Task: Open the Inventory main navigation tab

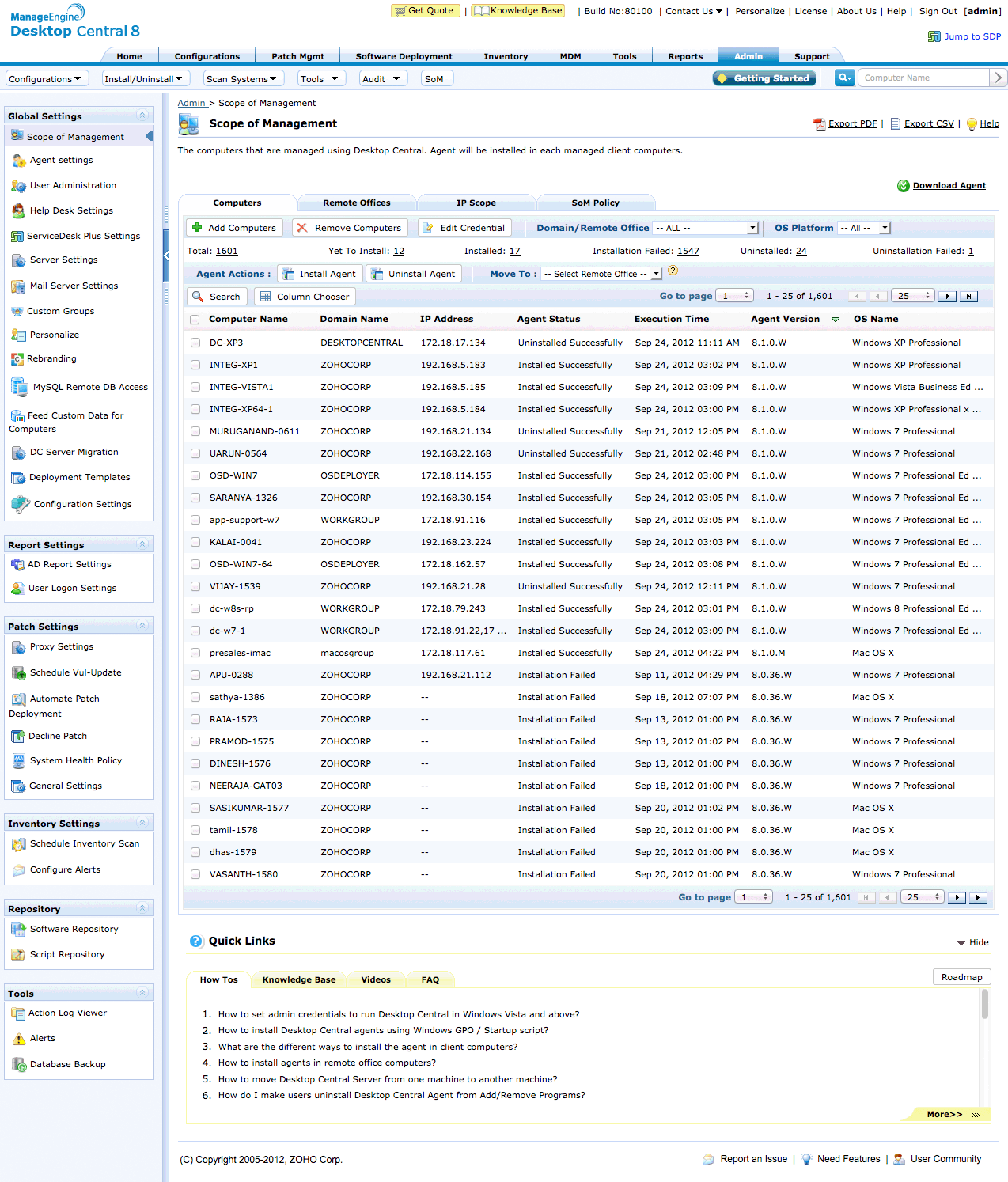Action: pyautogui.click(x=506, y=56)
